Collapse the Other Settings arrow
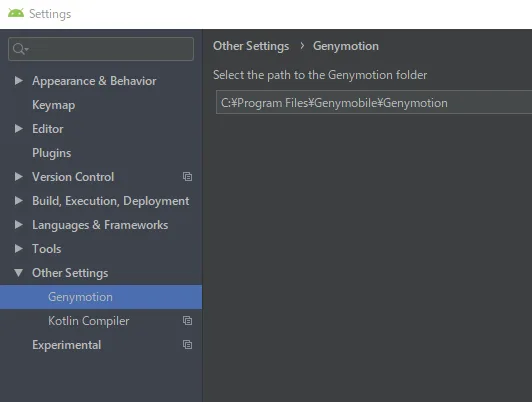The image size is (532, 402). [x=19, y=273]
